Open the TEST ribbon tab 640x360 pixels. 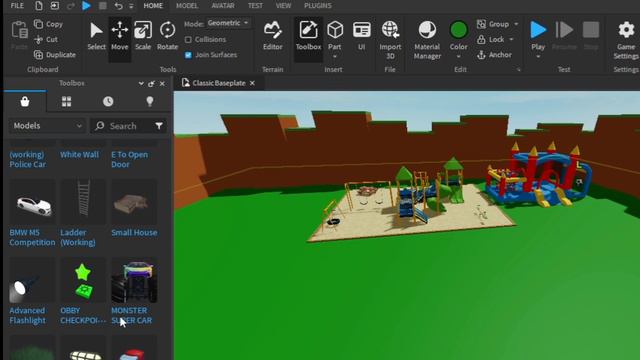coord(255,6)
